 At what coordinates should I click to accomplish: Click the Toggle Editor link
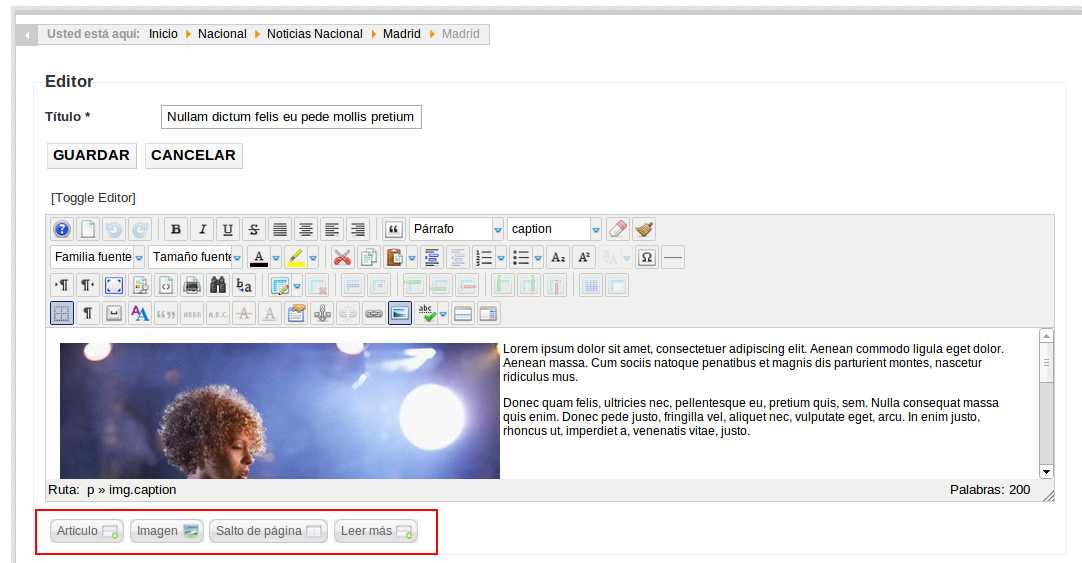pos(93,198)
